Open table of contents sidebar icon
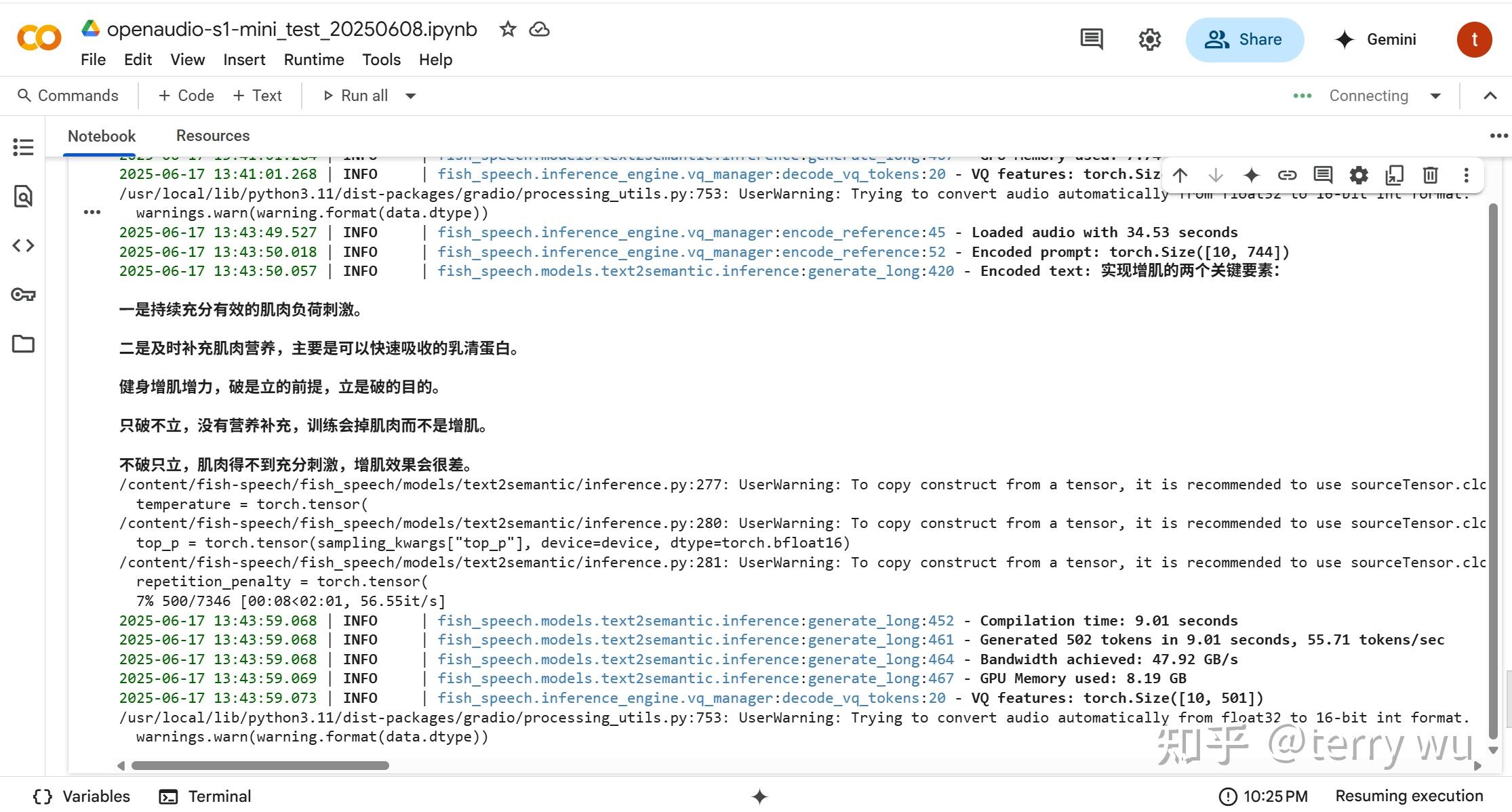Screen dimensions: 1512x812 (x=23, y=147)
